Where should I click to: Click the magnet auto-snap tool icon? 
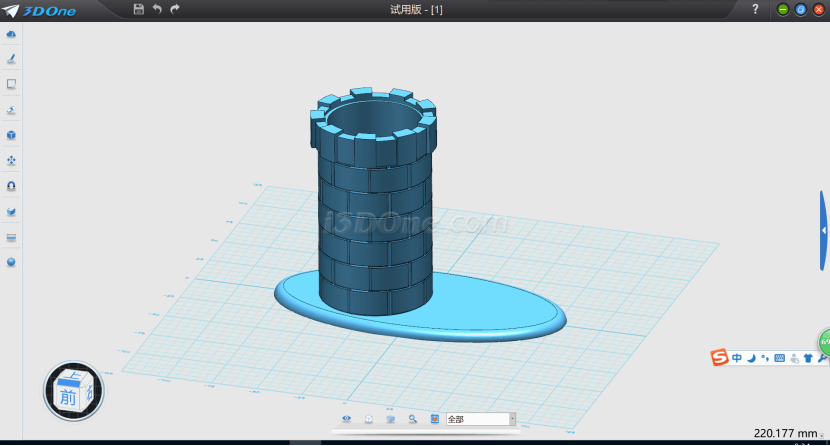pos(11,186)
